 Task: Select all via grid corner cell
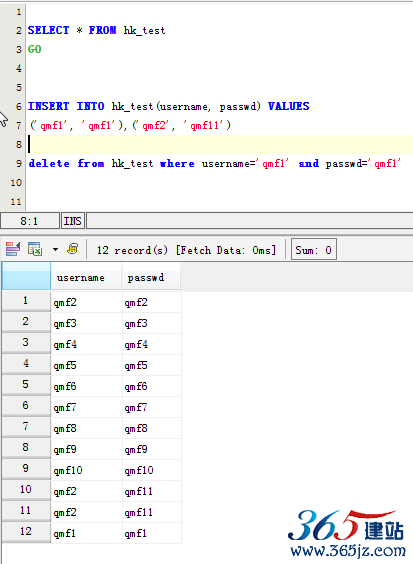click(26, 276)
